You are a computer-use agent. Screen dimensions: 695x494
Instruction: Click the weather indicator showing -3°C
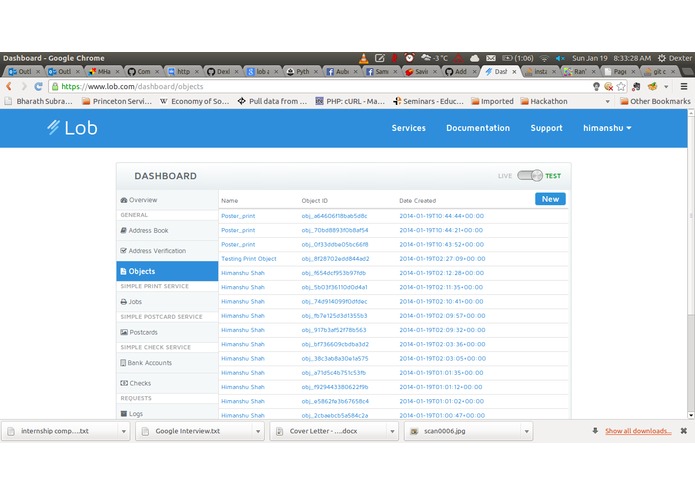[434, 58]
